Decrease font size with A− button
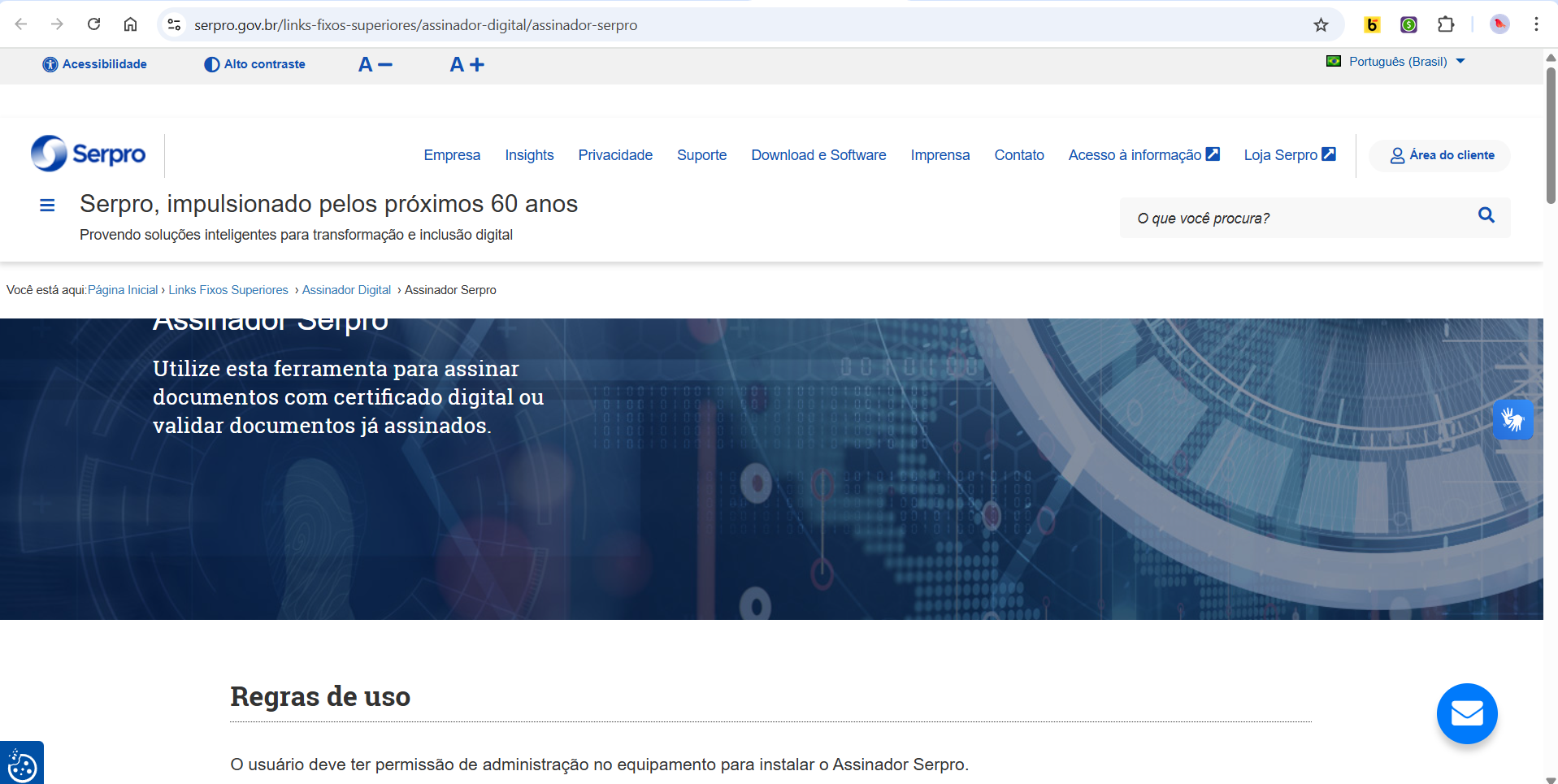The height and width of the screenshot is (784, 1558). point(375,64)
